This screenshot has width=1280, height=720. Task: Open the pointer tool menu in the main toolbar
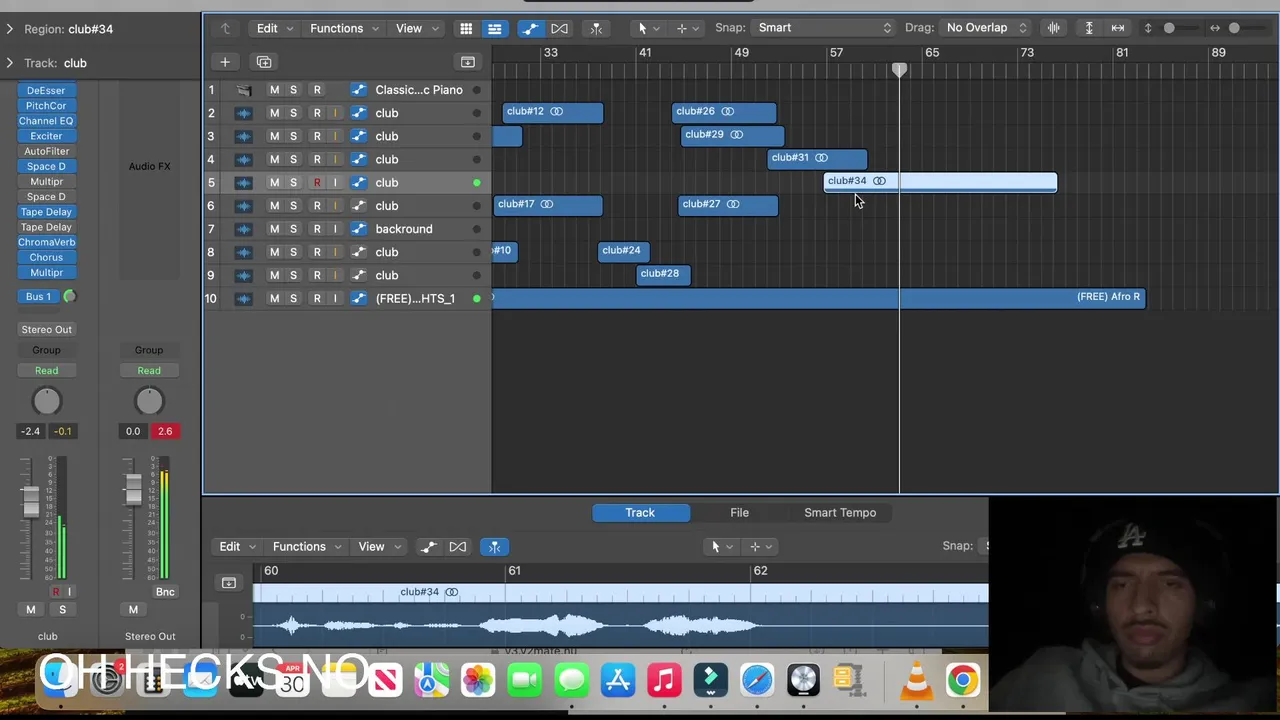(x=647, y=28)
